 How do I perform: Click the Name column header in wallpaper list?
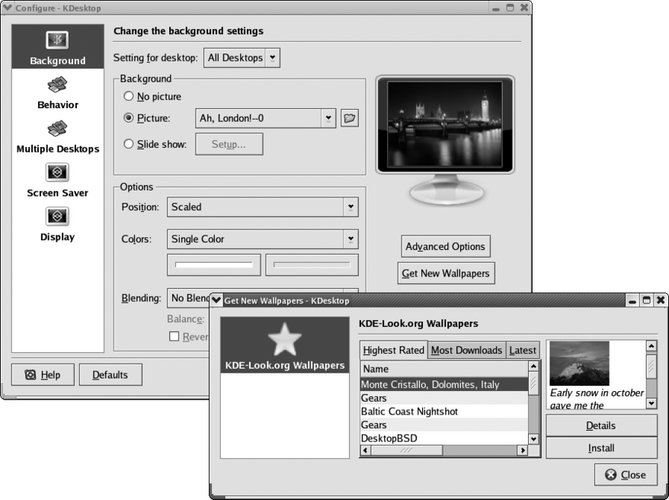coord(445,369)
